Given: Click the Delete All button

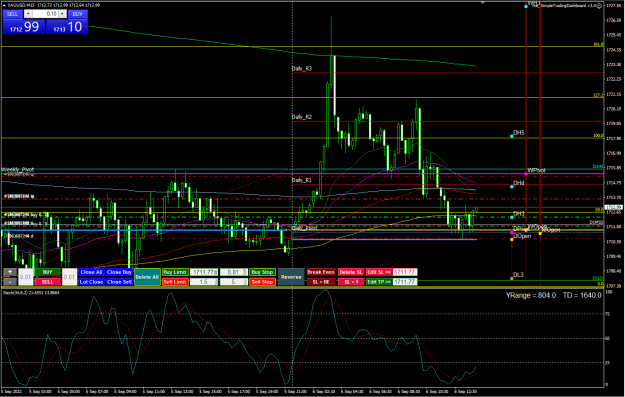Looking at the screenshot, I should pos(147,277).
